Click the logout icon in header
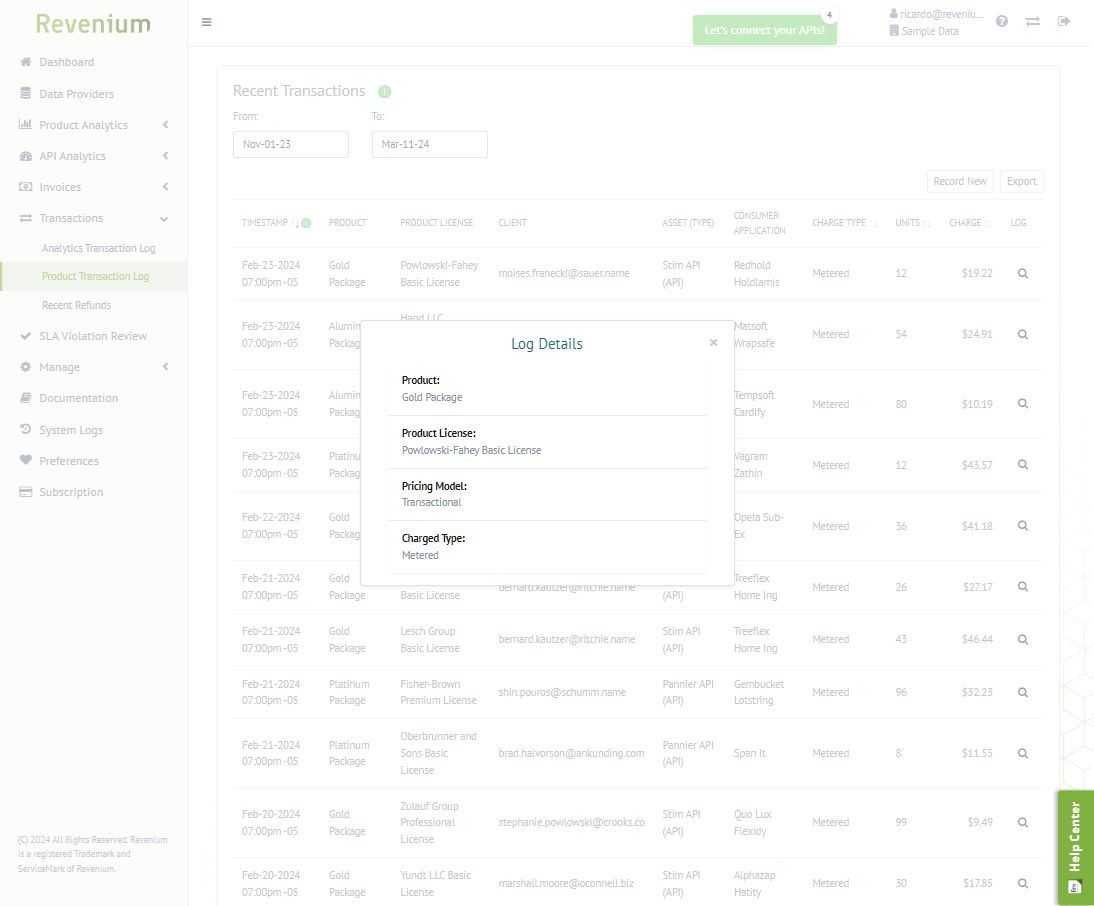Screen dimensions: 1094x906 click(1064, 22)
